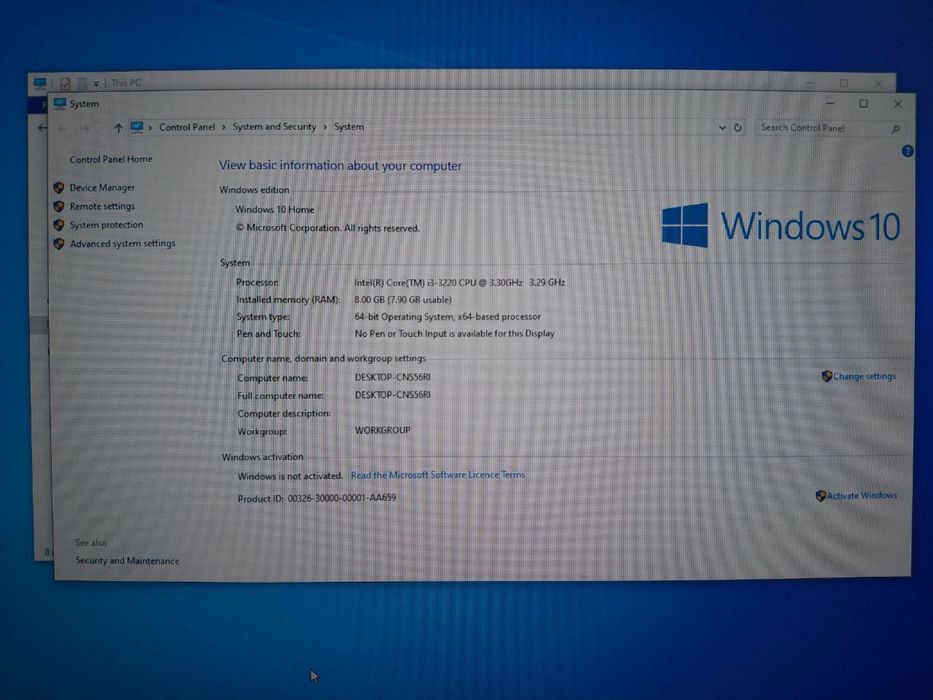Click the up arrow navigation icon
This screenshot has width=933, height=700.
pos(118,127)
